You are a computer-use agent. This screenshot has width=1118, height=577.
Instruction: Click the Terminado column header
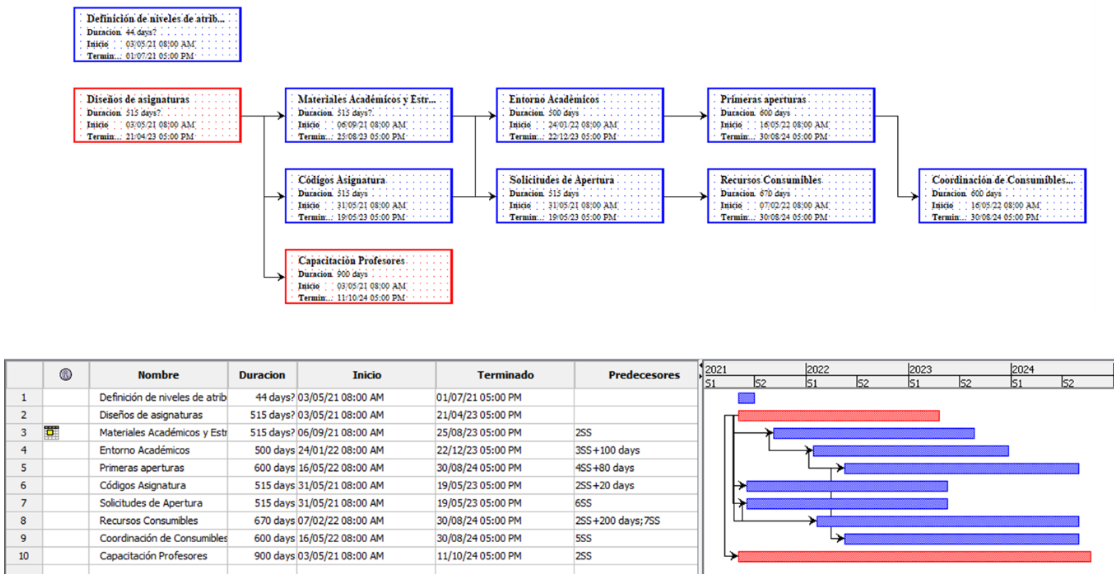(x=504, y=375)
